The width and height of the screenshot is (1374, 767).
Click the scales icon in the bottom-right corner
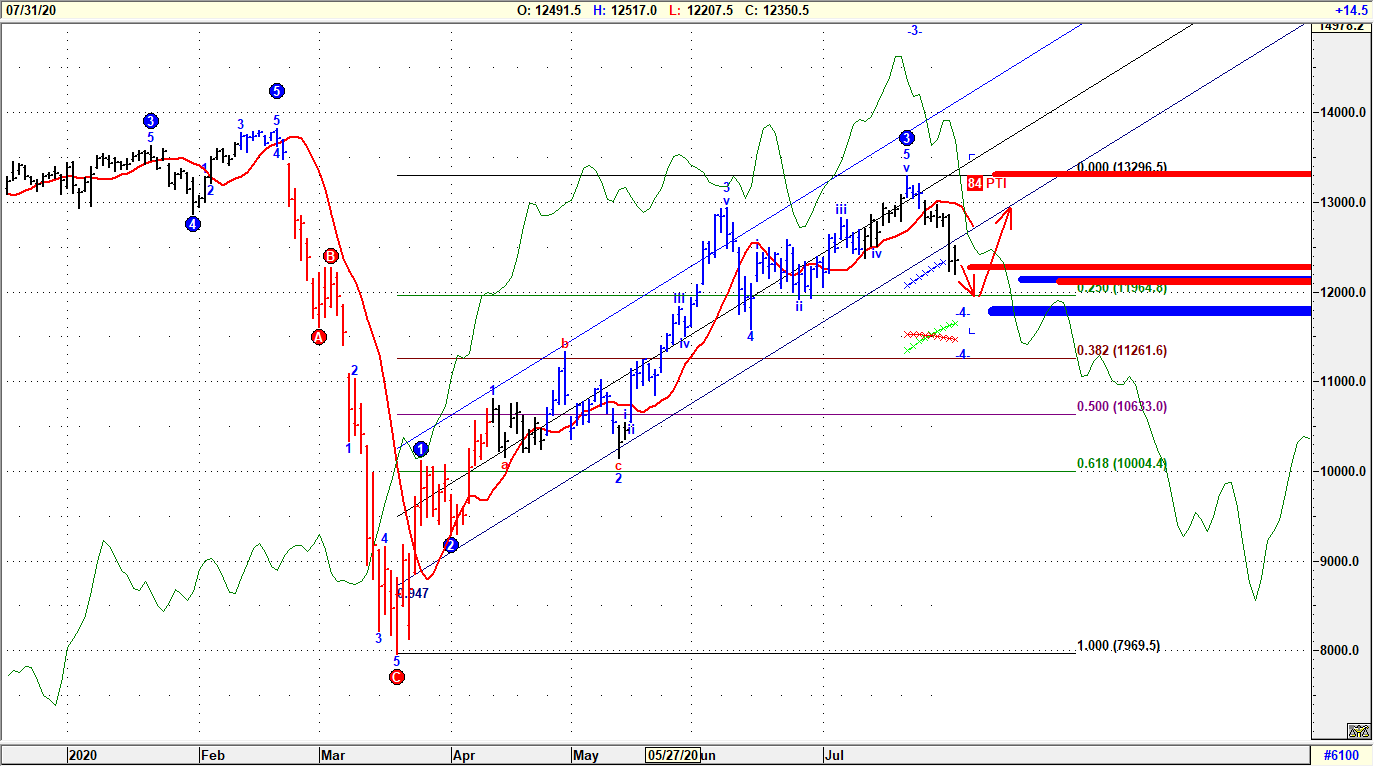point(1357,731)
